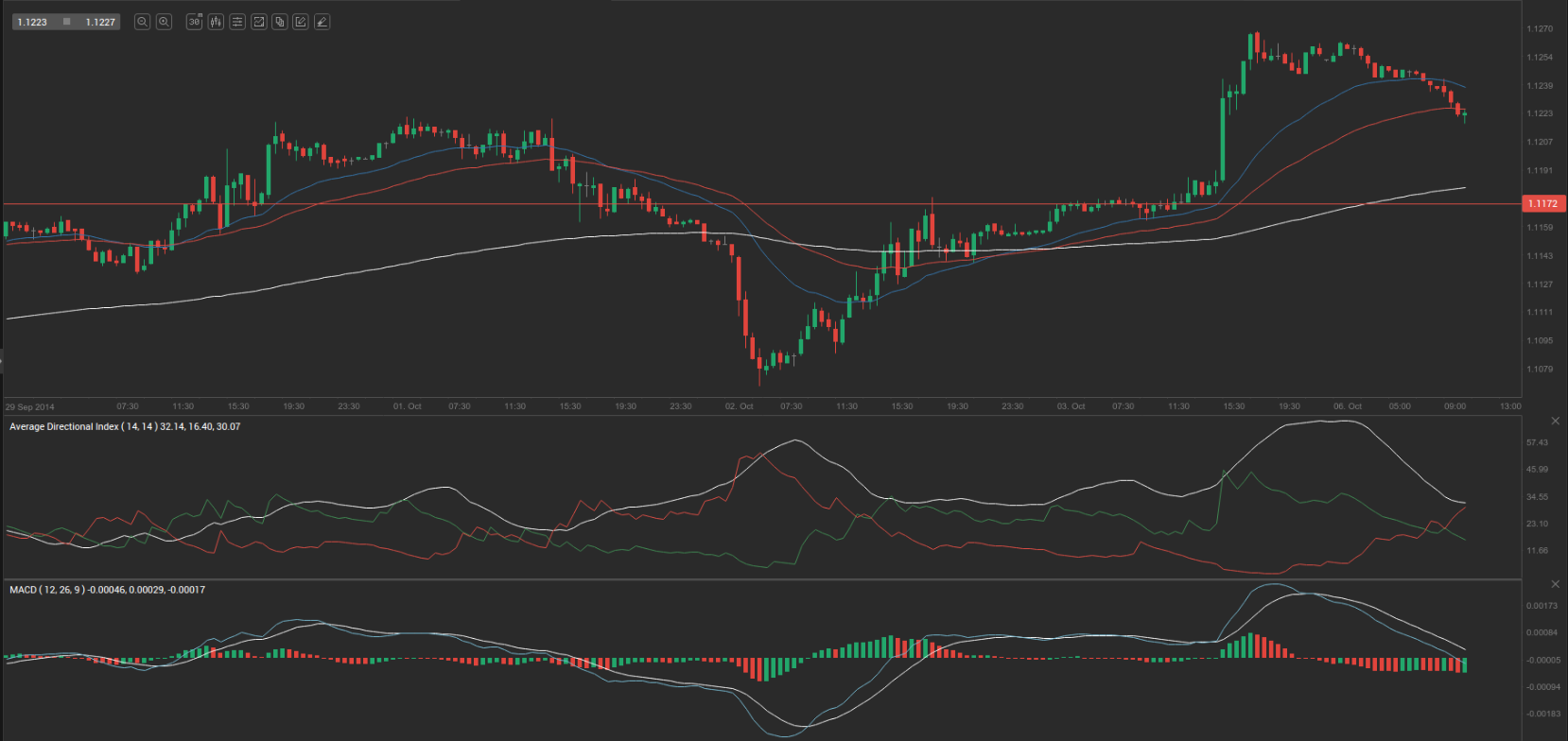The height and width of the screenshot is (741, 1568).
Task: Zoom out the price chart
Action: tap(142, 22)
